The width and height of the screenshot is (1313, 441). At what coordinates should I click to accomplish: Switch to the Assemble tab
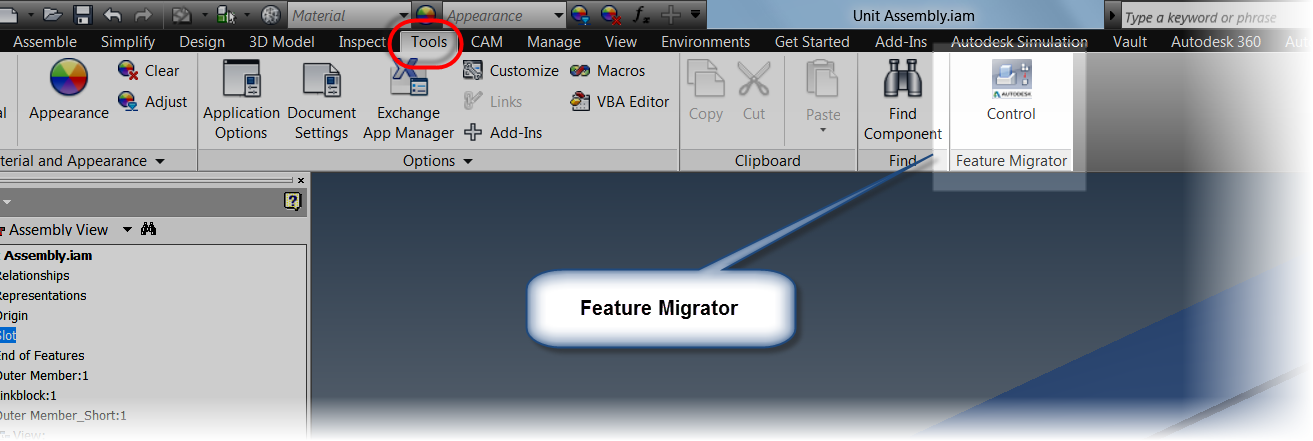point(45,42)
